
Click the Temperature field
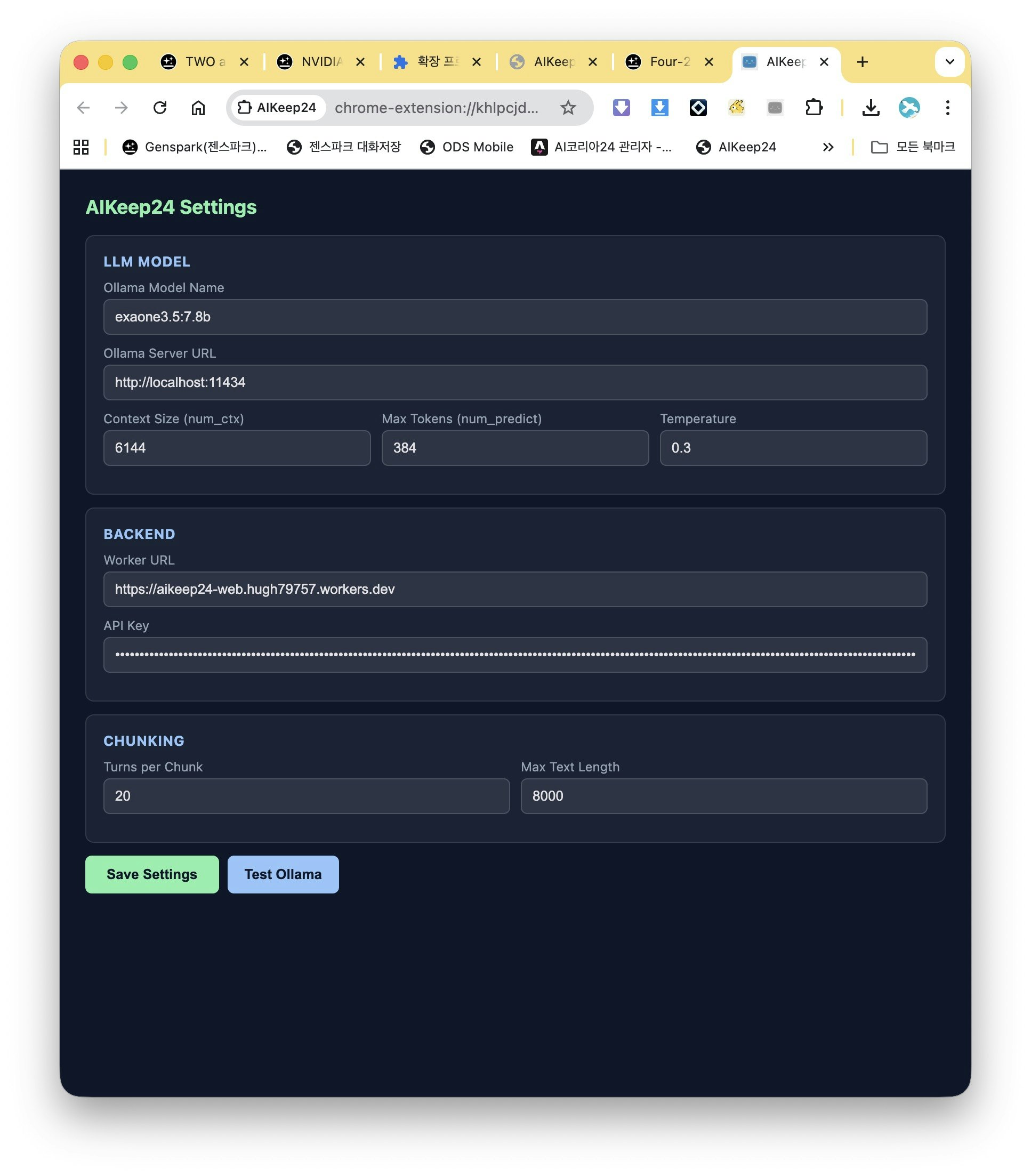tap(793, 448)
